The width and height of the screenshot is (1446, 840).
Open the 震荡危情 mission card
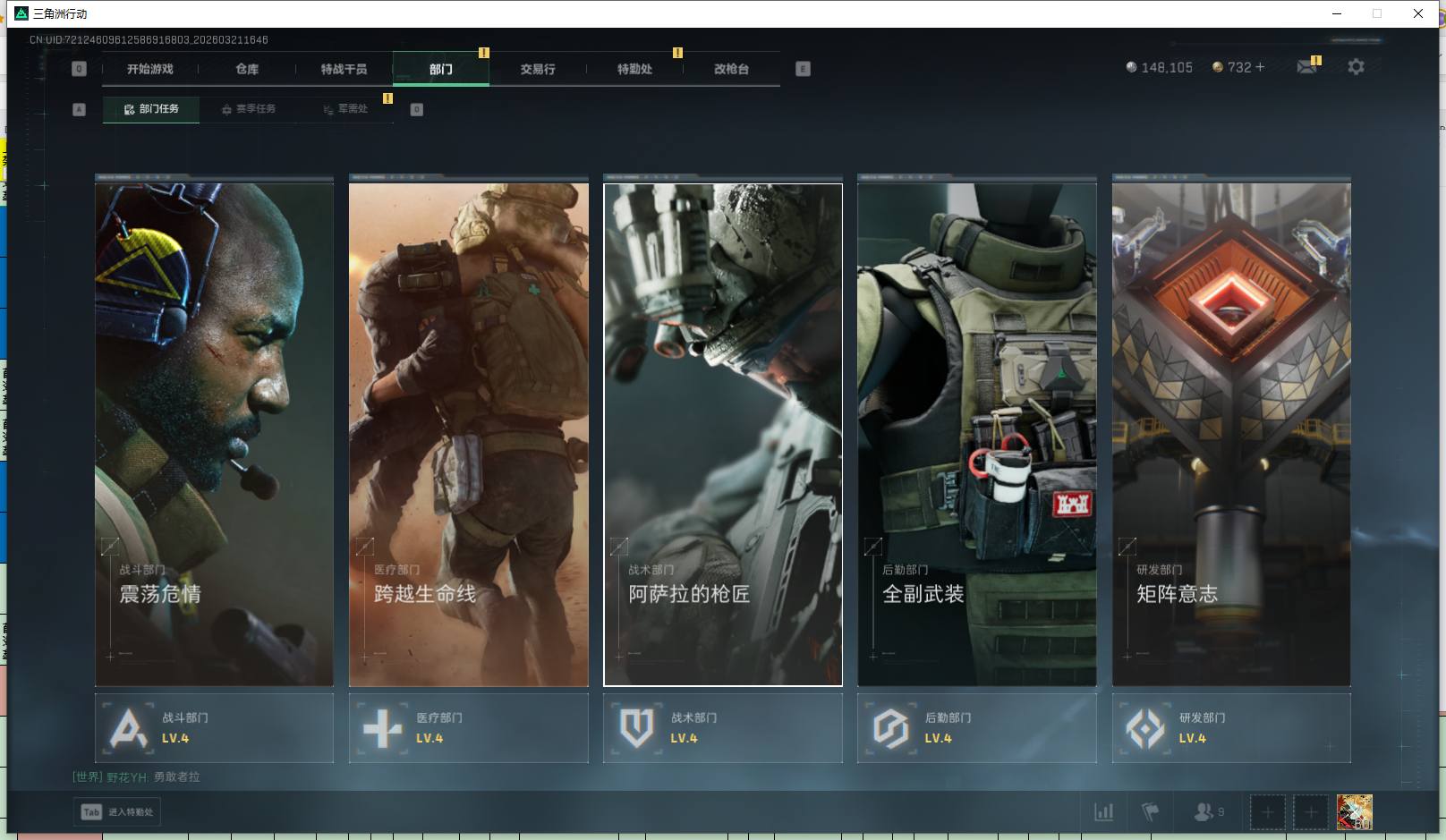[214, 434]
